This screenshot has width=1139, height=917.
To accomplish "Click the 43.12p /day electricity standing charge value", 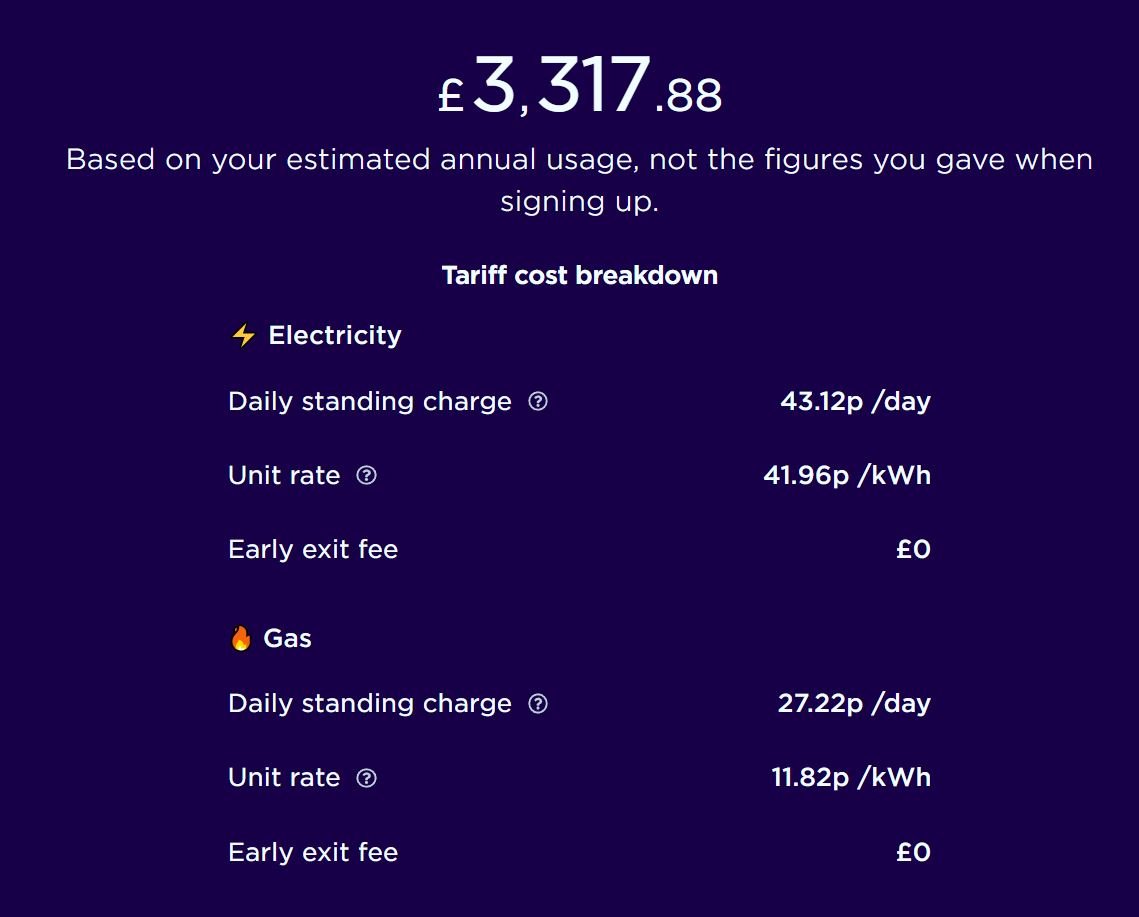I will coord(855,402).
